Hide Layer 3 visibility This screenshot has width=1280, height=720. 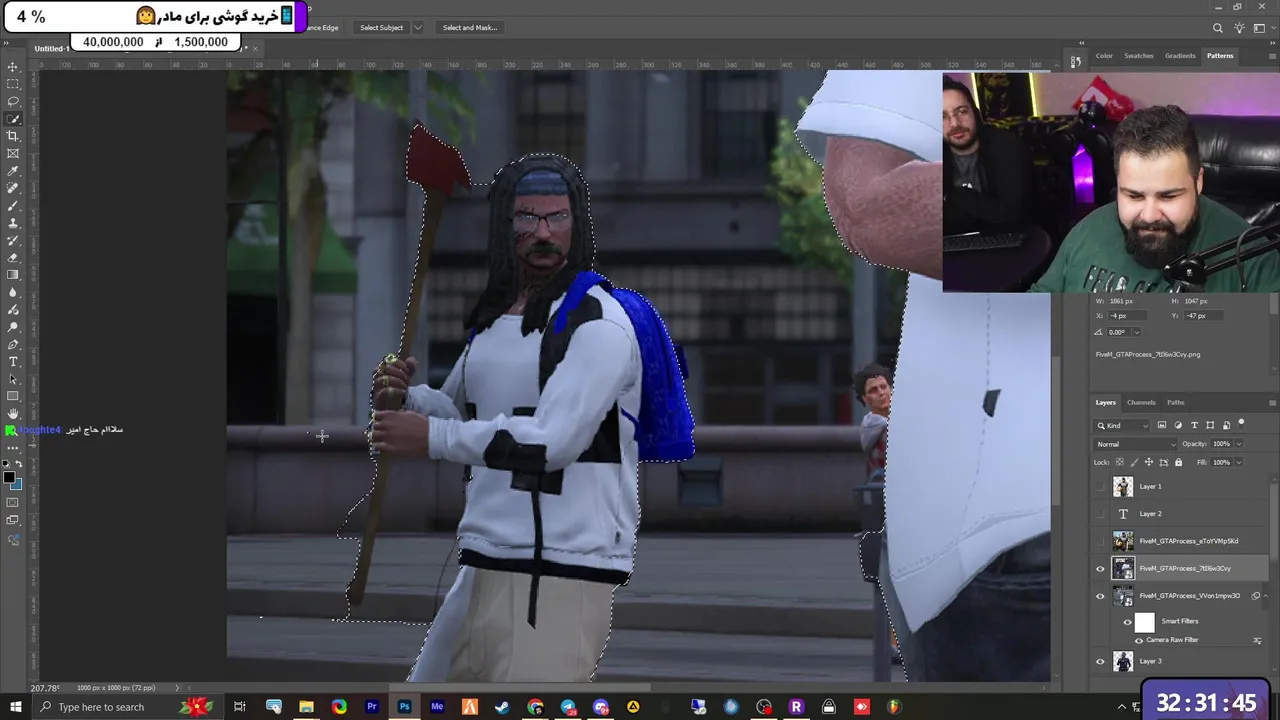[1101, 661]
